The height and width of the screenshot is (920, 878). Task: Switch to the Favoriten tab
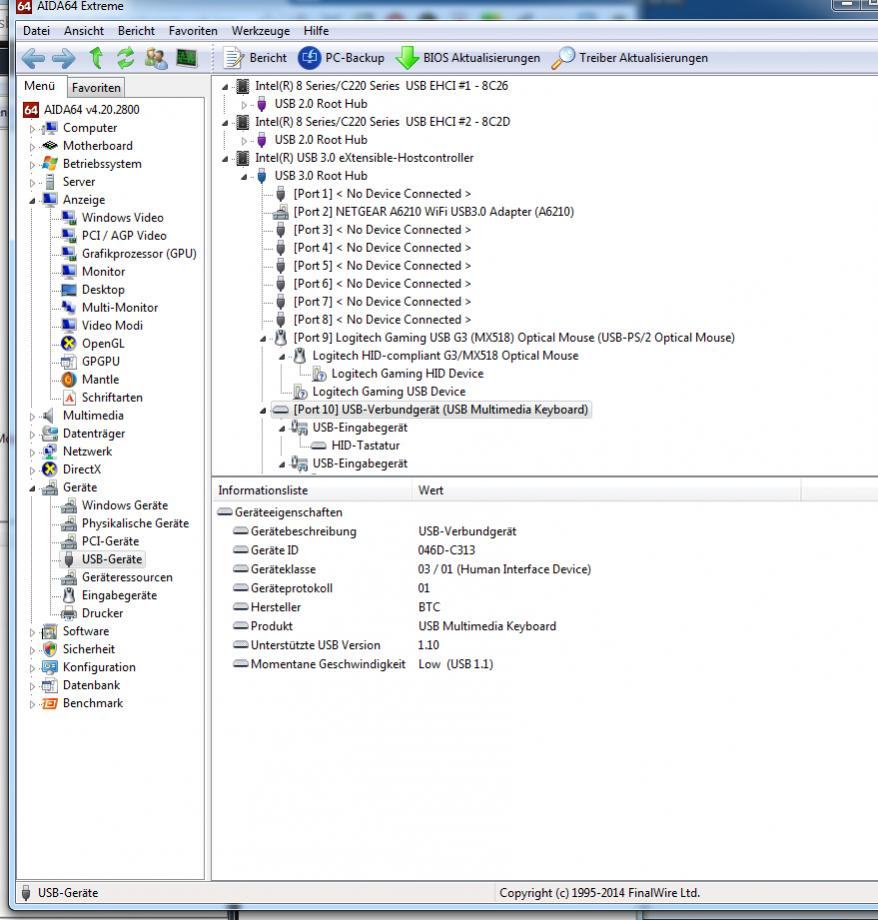pyautogui.click(x=96, y=87)
